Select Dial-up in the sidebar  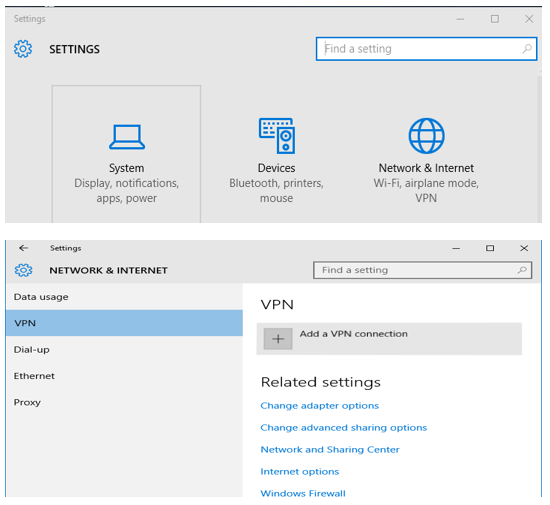[x=124, y=350]
